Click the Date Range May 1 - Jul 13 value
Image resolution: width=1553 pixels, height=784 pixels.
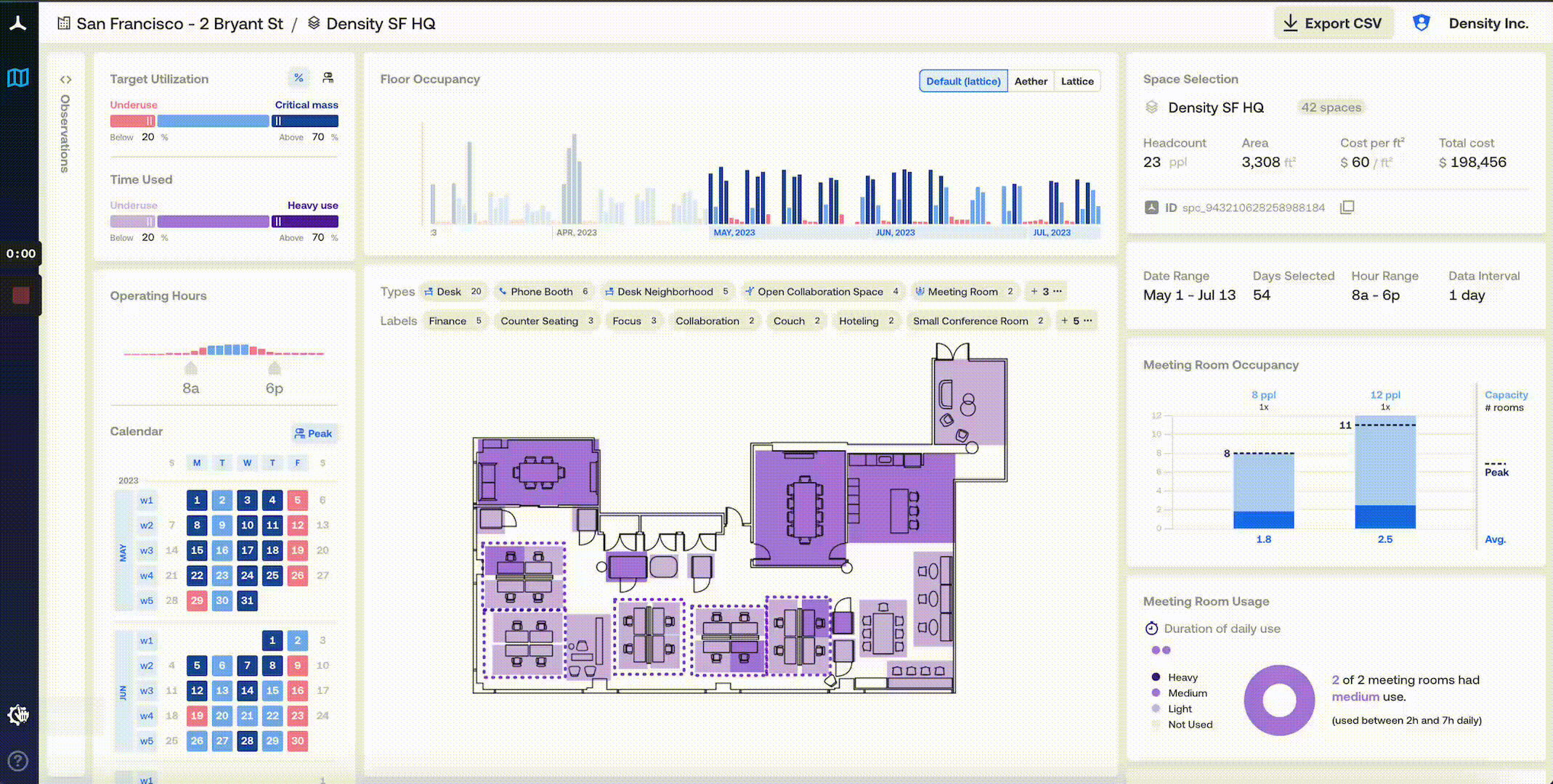tap(1189, 295)
